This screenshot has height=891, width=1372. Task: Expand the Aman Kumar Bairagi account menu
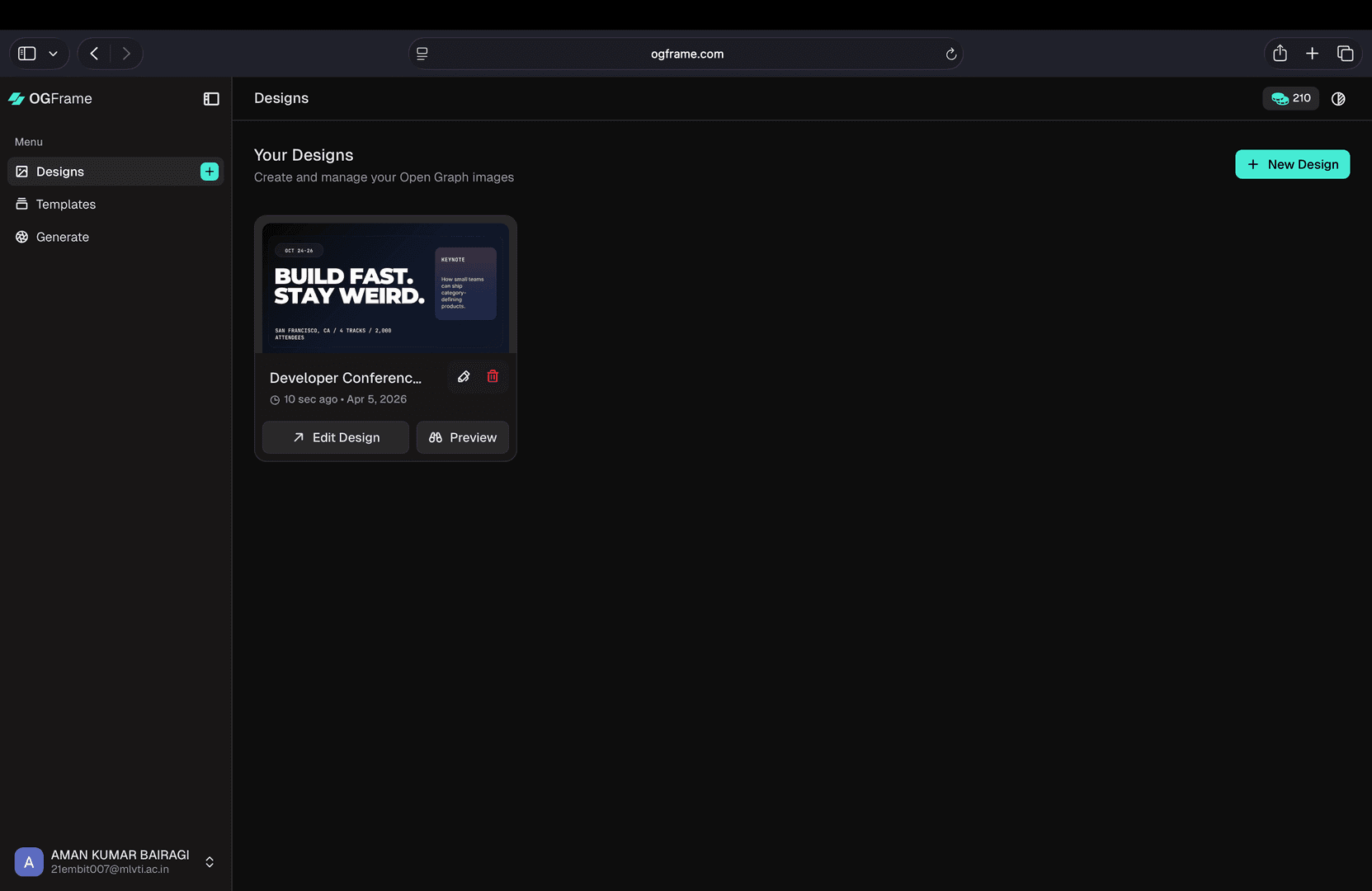coord(116,861)
